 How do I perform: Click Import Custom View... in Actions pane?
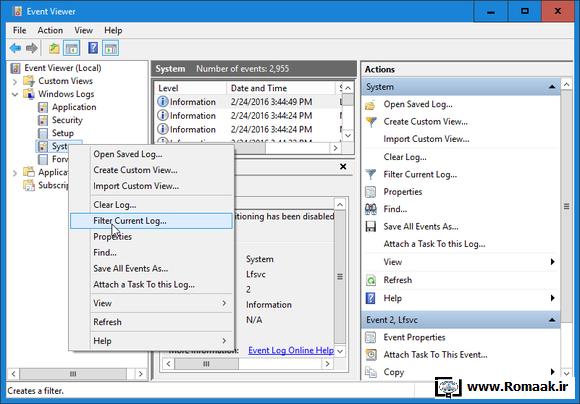[x=426, y=139]
